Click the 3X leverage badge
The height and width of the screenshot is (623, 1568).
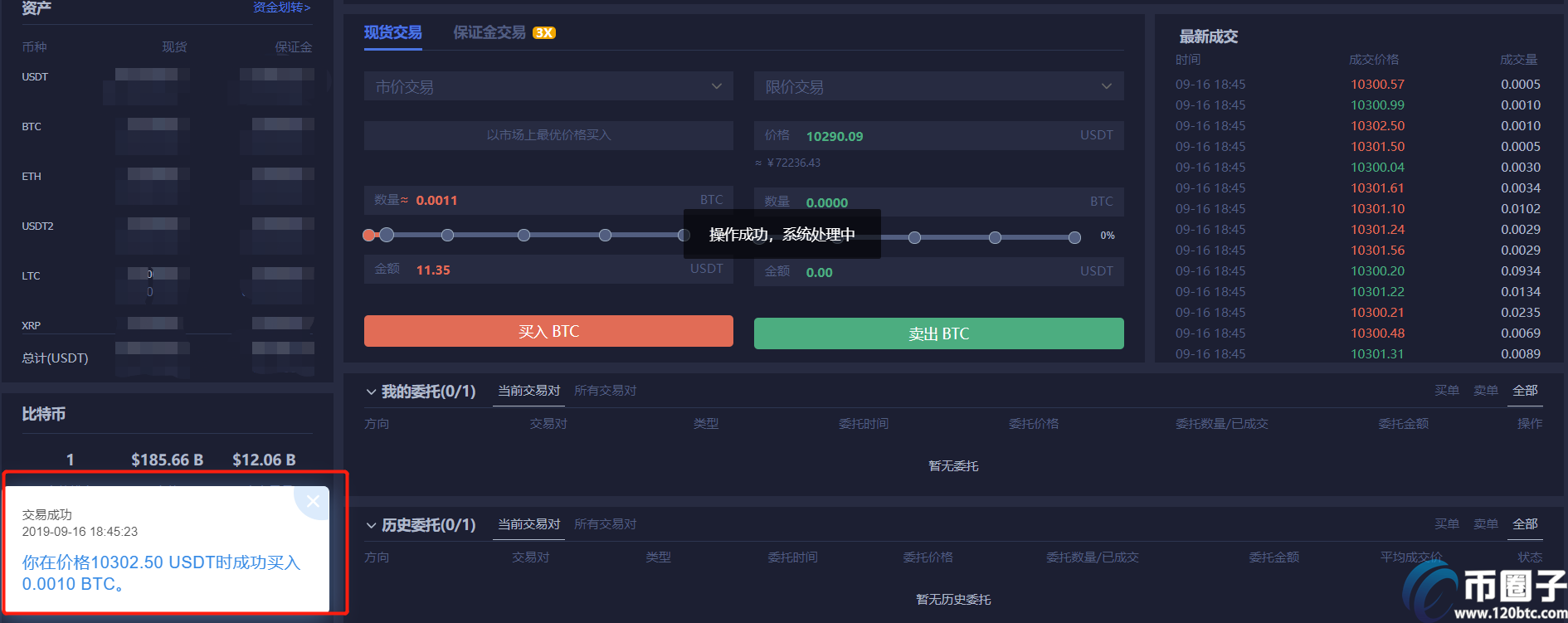click(x=544, y=33)
